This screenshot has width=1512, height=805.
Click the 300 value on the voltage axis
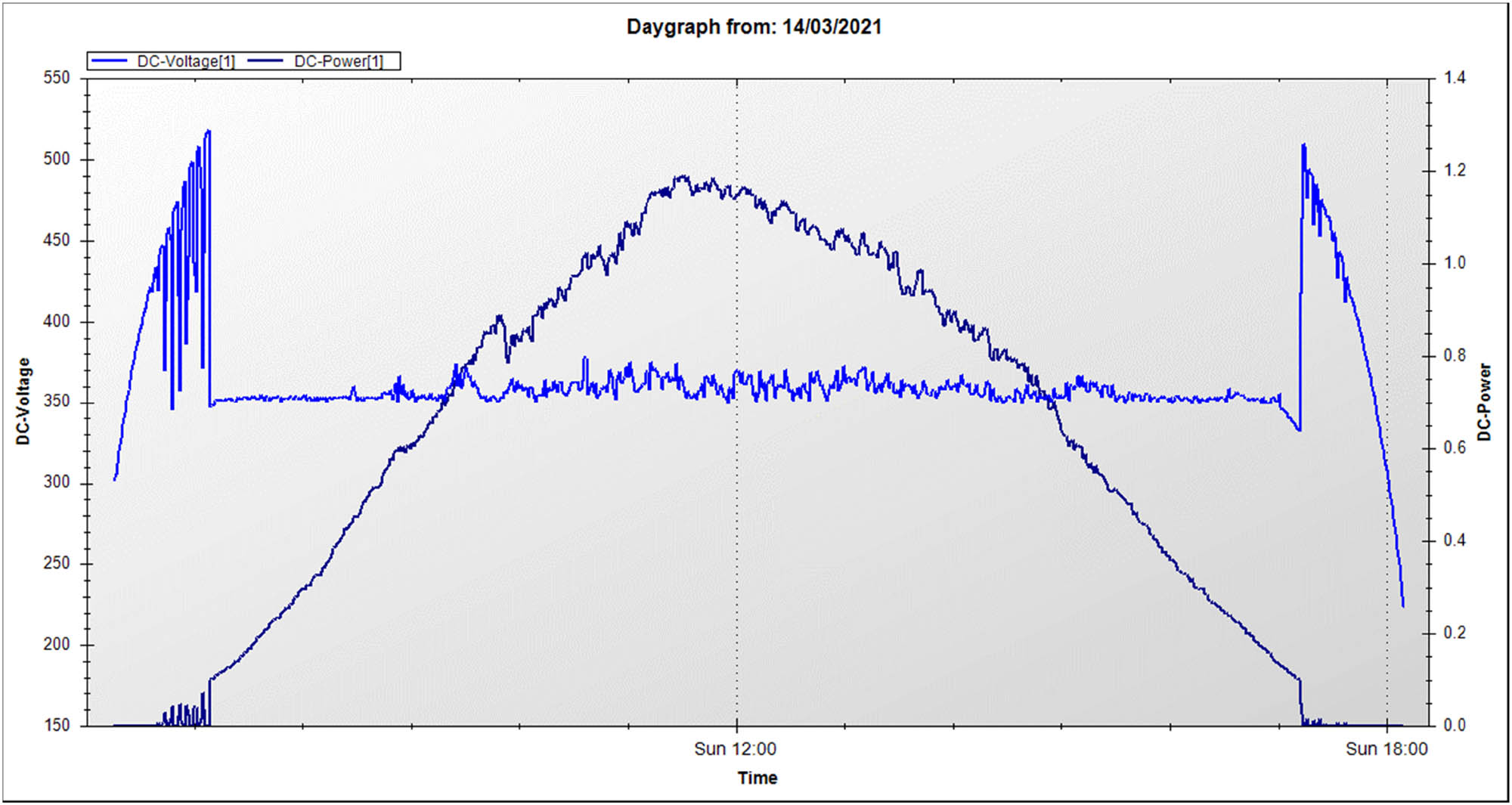(57, 482)
